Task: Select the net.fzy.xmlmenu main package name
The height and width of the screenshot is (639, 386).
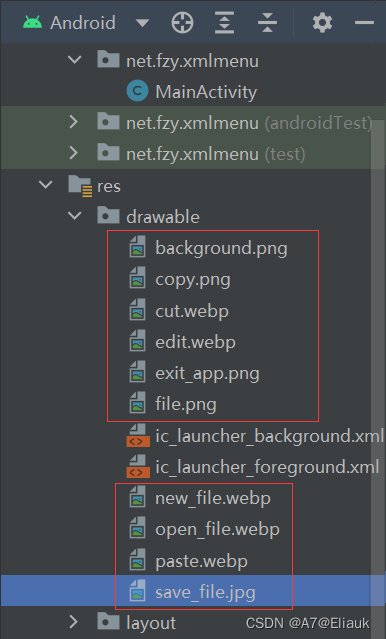Action: 192,61
